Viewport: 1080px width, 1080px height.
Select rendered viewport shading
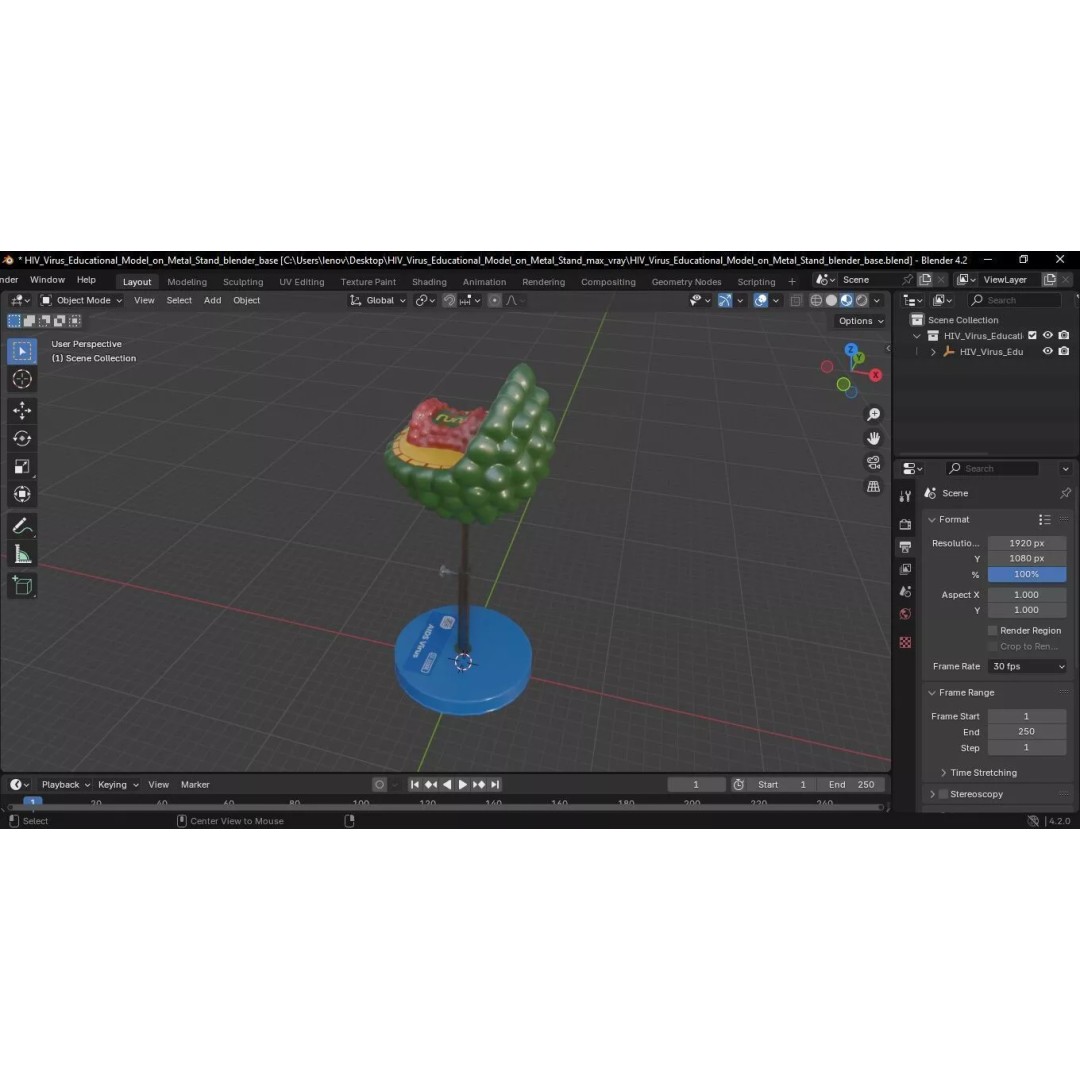pos(862,300)
